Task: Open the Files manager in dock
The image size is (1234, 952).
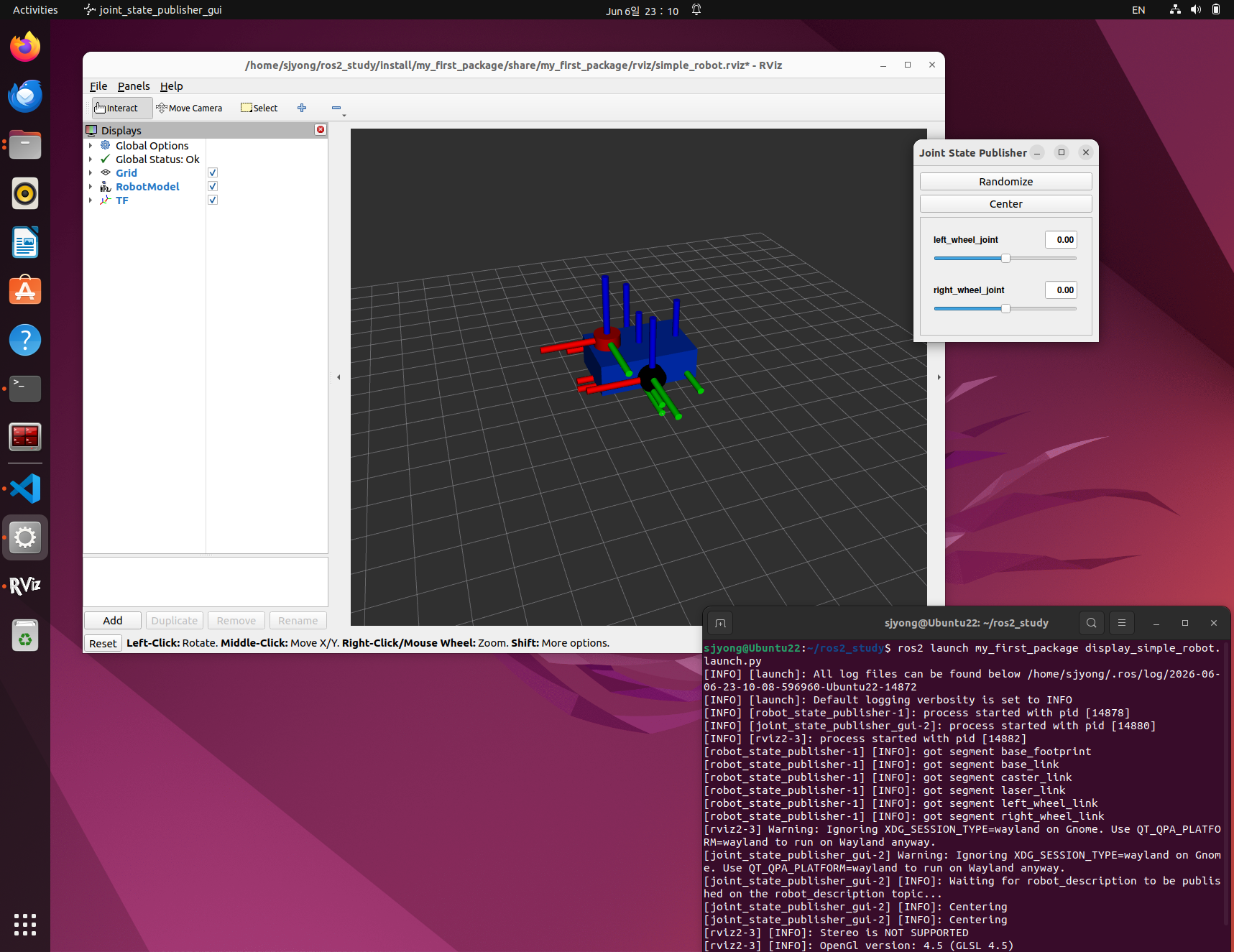Action: (25, 144)
